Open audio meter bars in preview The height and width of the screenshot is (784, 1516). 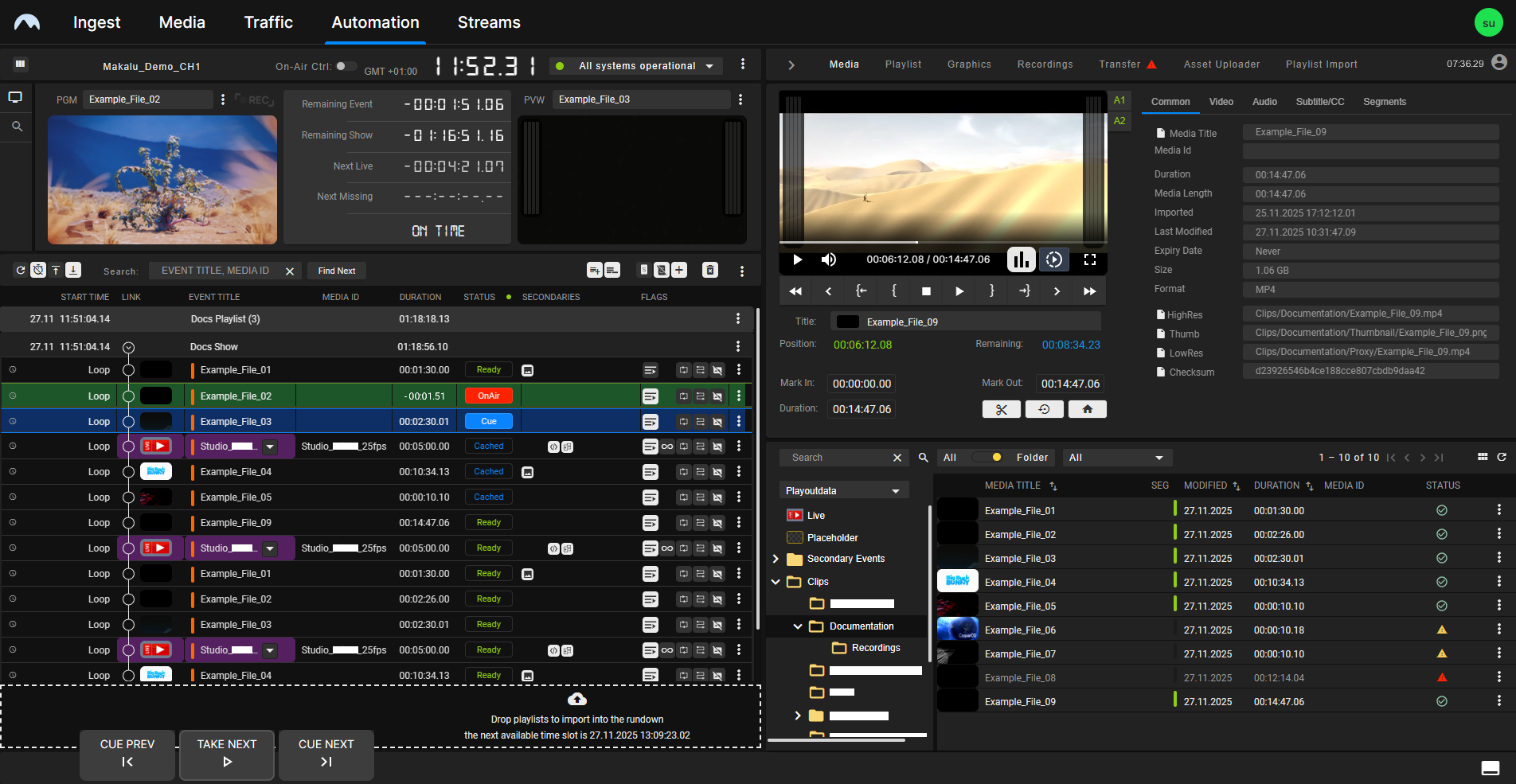1021,259
